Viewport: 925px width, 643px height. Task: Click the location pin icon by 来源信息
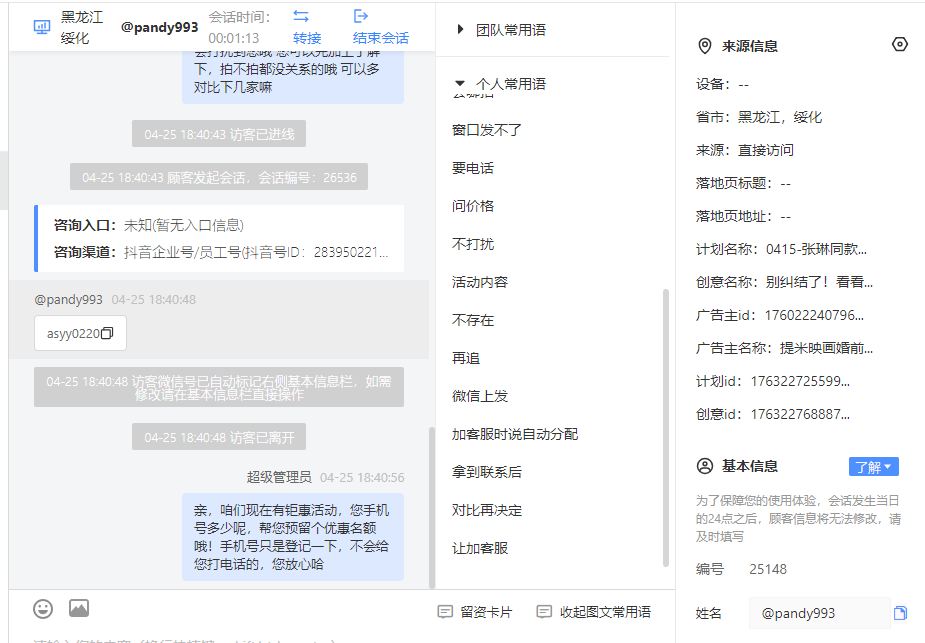705,46
